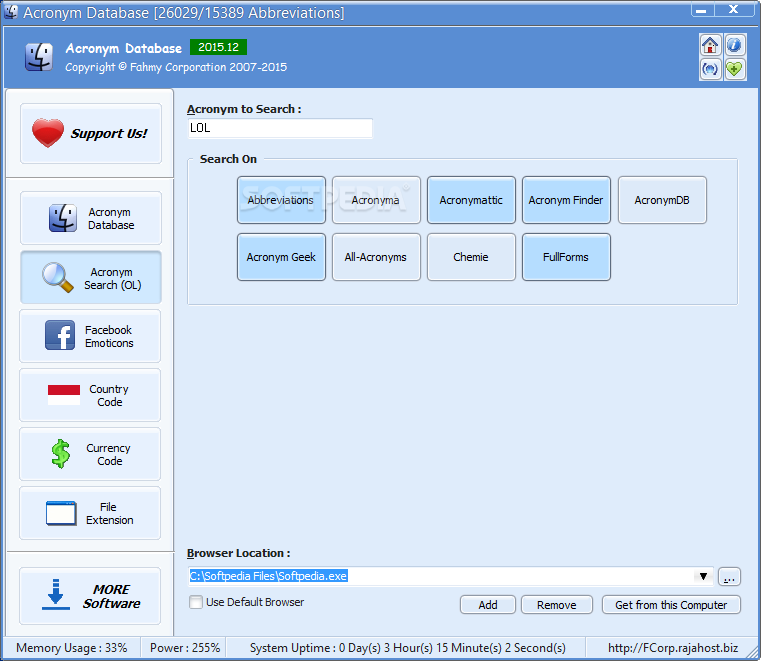
Task: Click the Acronym to Search input field
Action: [281, 129]
